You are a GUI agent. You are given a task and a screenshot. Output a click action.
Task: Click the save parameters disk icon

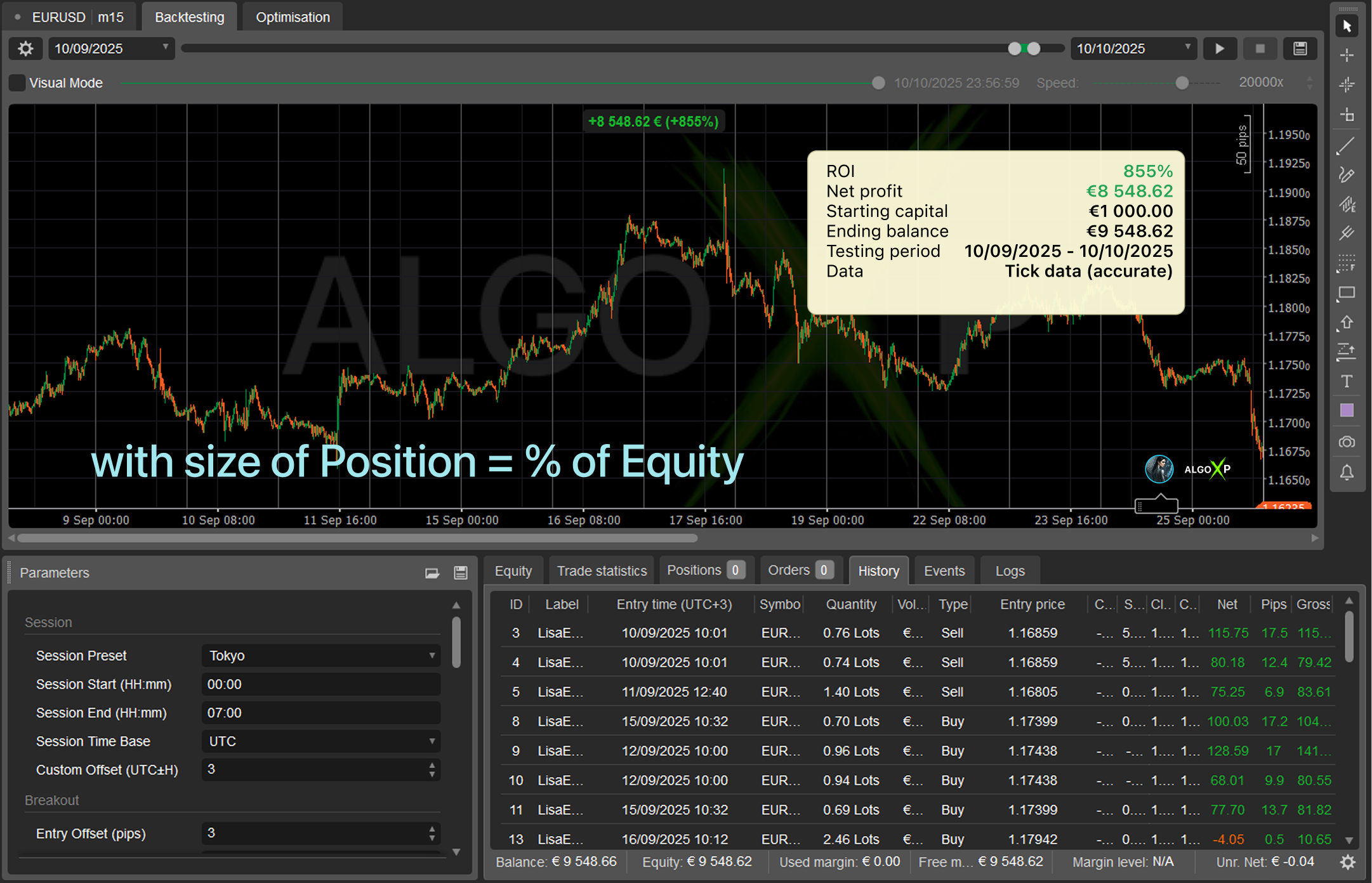point(461,573)
